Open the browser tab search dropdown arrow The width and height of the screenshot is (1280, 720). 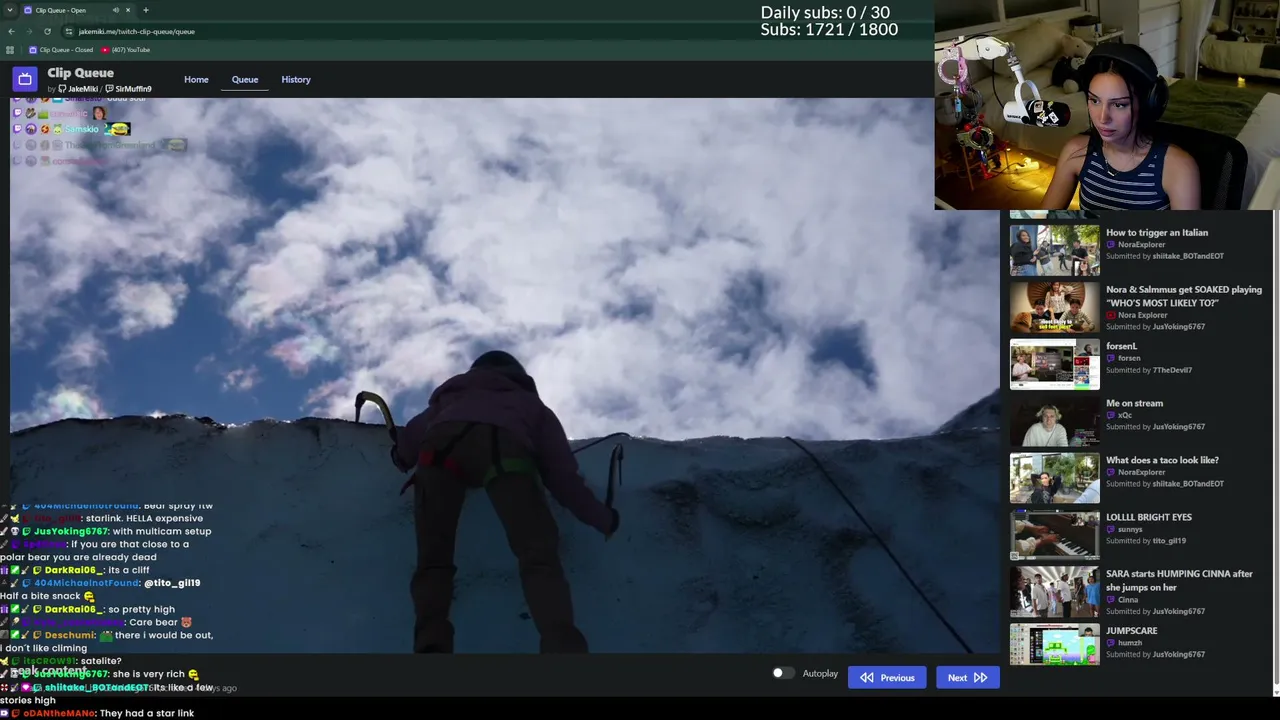(10, 10)
